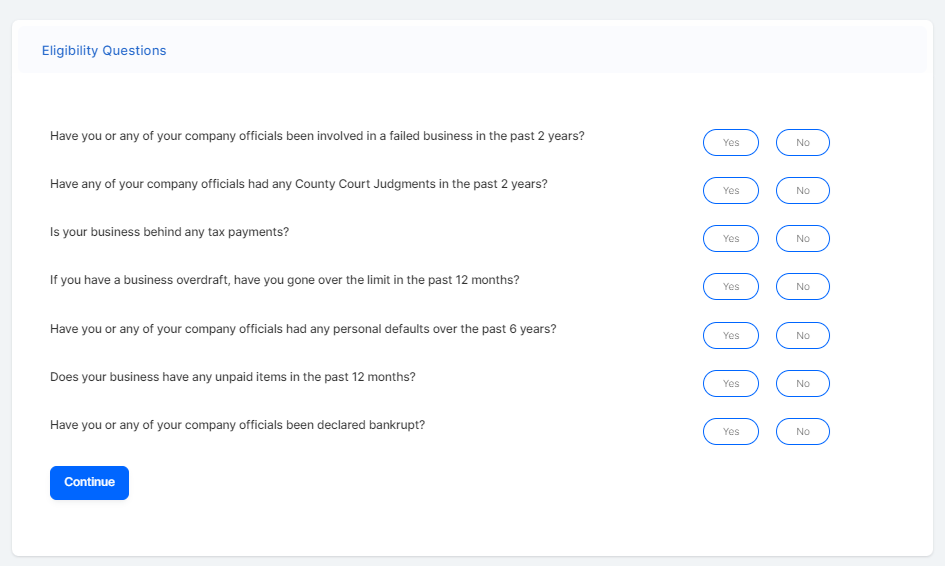Select Yes for failed business question
Screen dimensions: 945x566
point(731,143)
